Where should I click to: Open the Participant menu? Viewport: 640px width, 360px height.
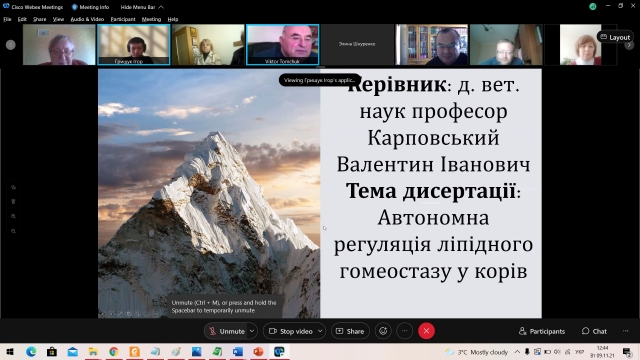(x=123, y=19)
